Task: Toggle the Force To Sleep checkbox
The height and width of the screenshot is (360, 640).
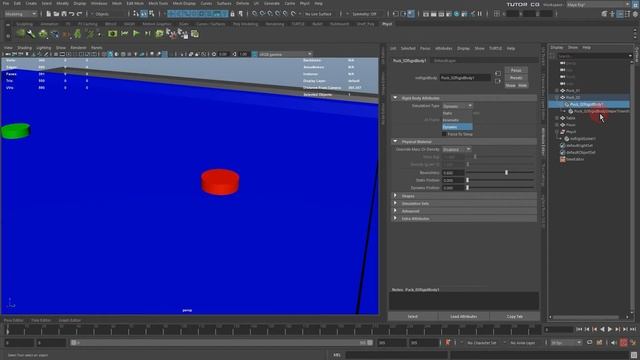Action: (x=444, y=134)
